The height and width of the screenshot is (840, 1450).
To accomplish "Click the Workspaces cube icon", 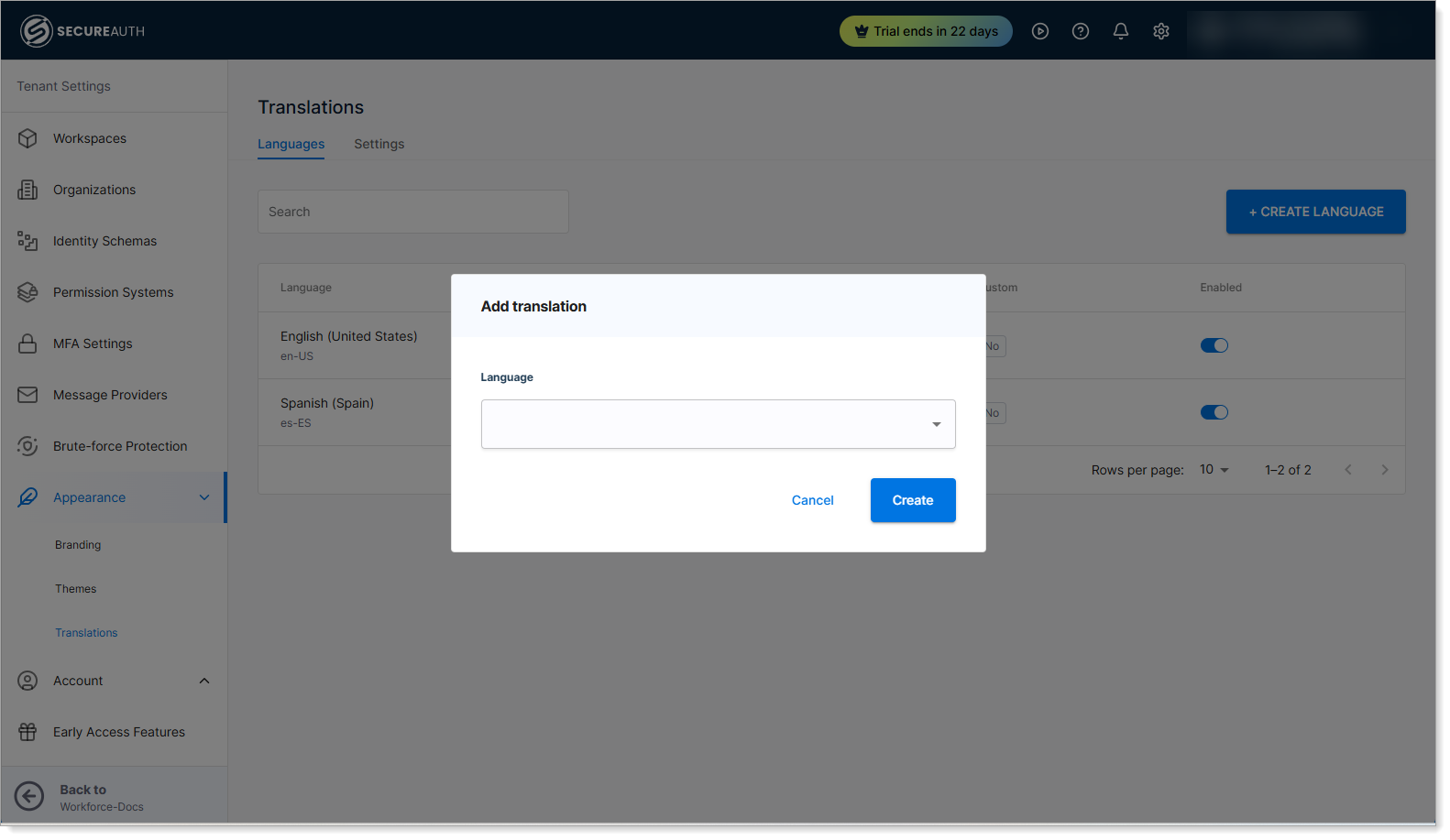I will [x=27, y=138].
